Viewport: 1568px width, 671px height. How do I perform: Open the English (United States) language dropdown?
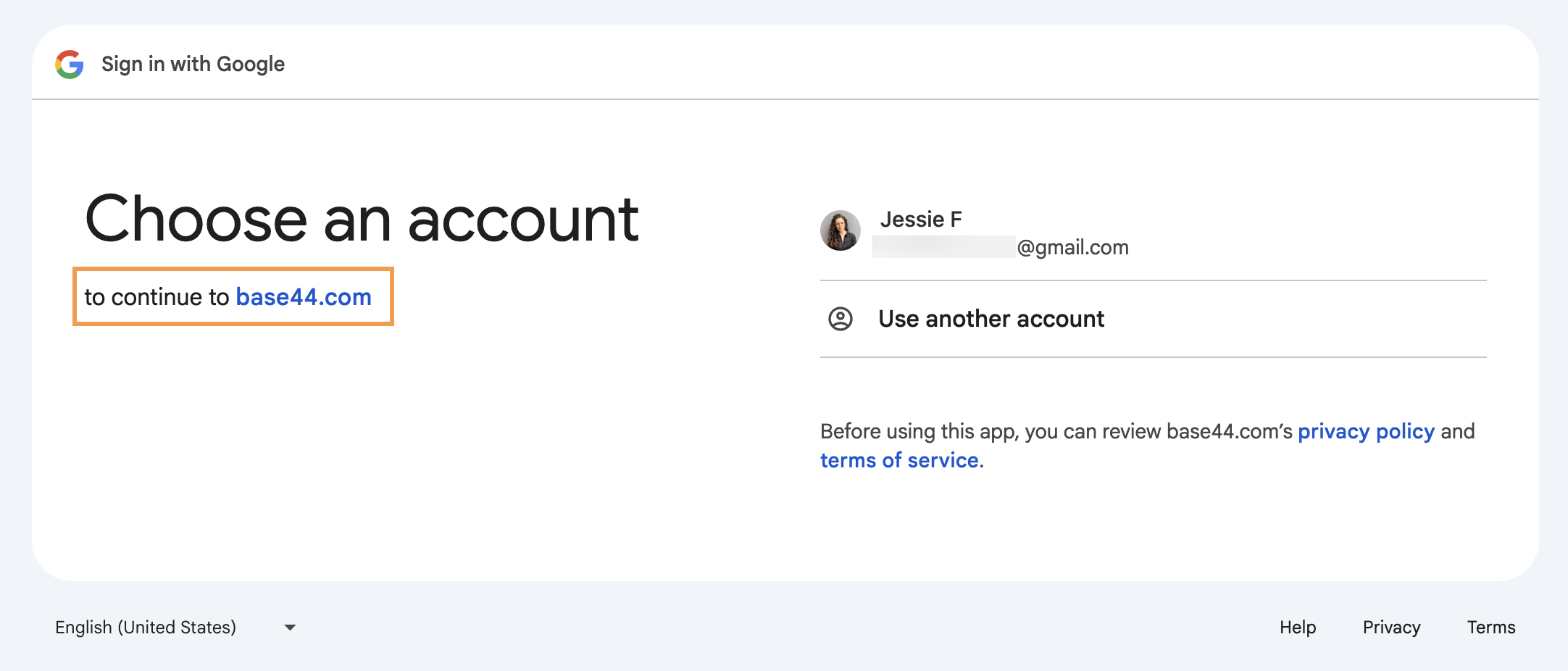[x=175, y=628]
